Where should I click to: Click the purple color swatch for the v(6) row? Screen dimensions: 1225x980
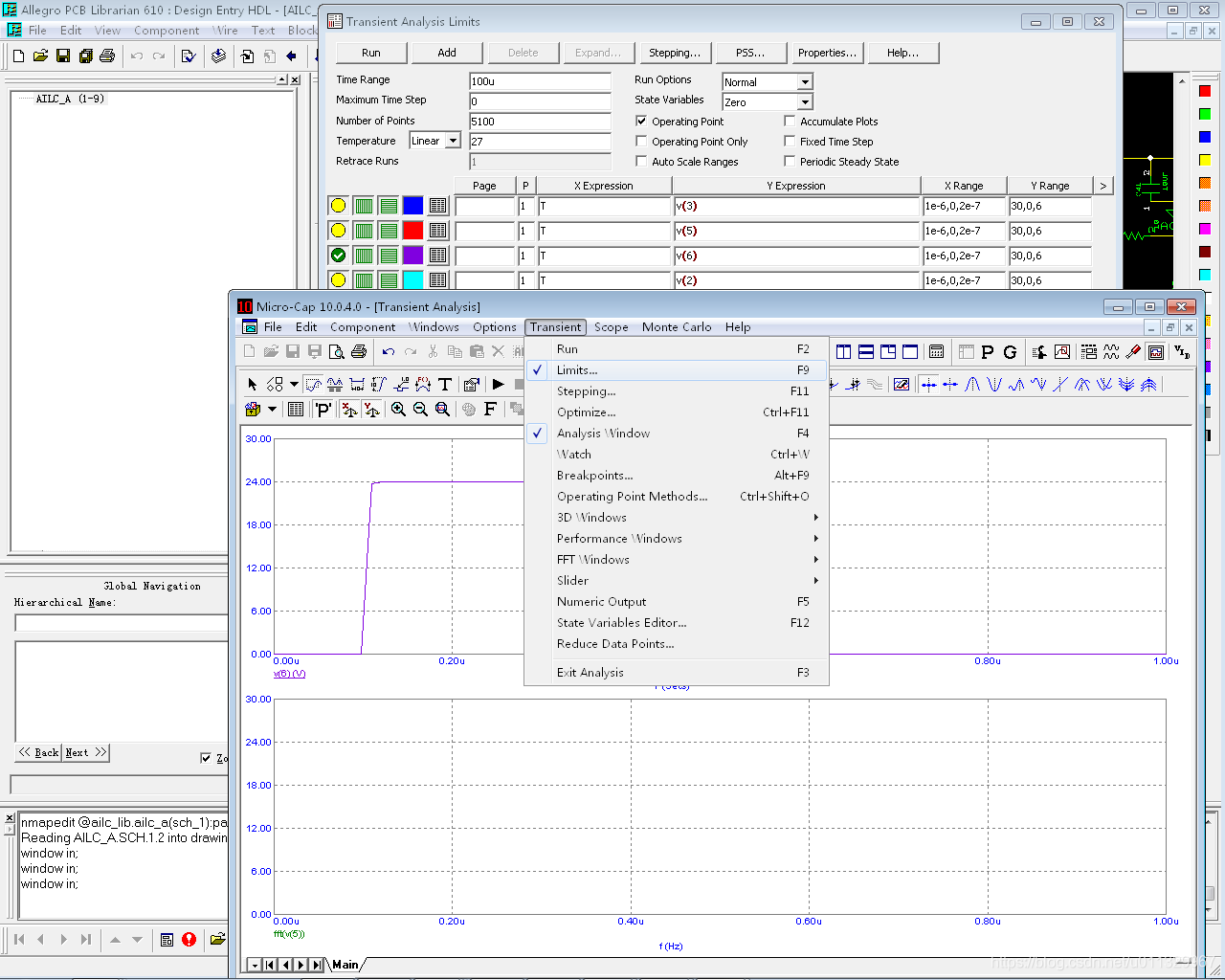pyautogui.click(x=412, y=255)
